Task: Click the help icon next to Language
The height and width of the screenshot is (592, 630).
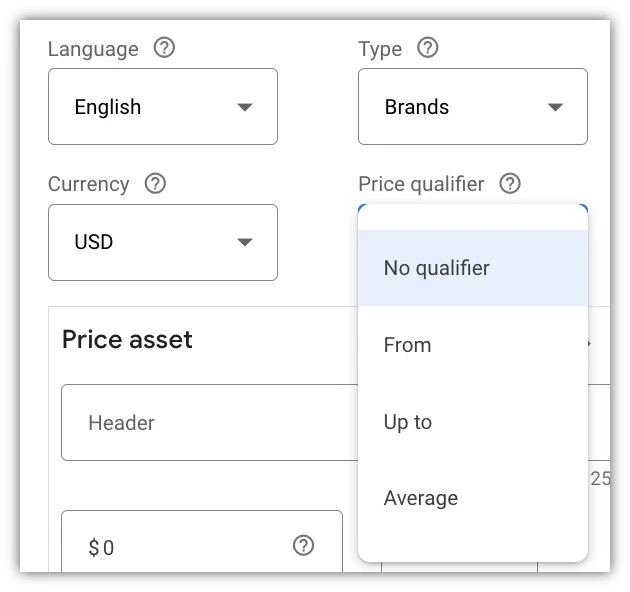Action: tap(164, 48)
